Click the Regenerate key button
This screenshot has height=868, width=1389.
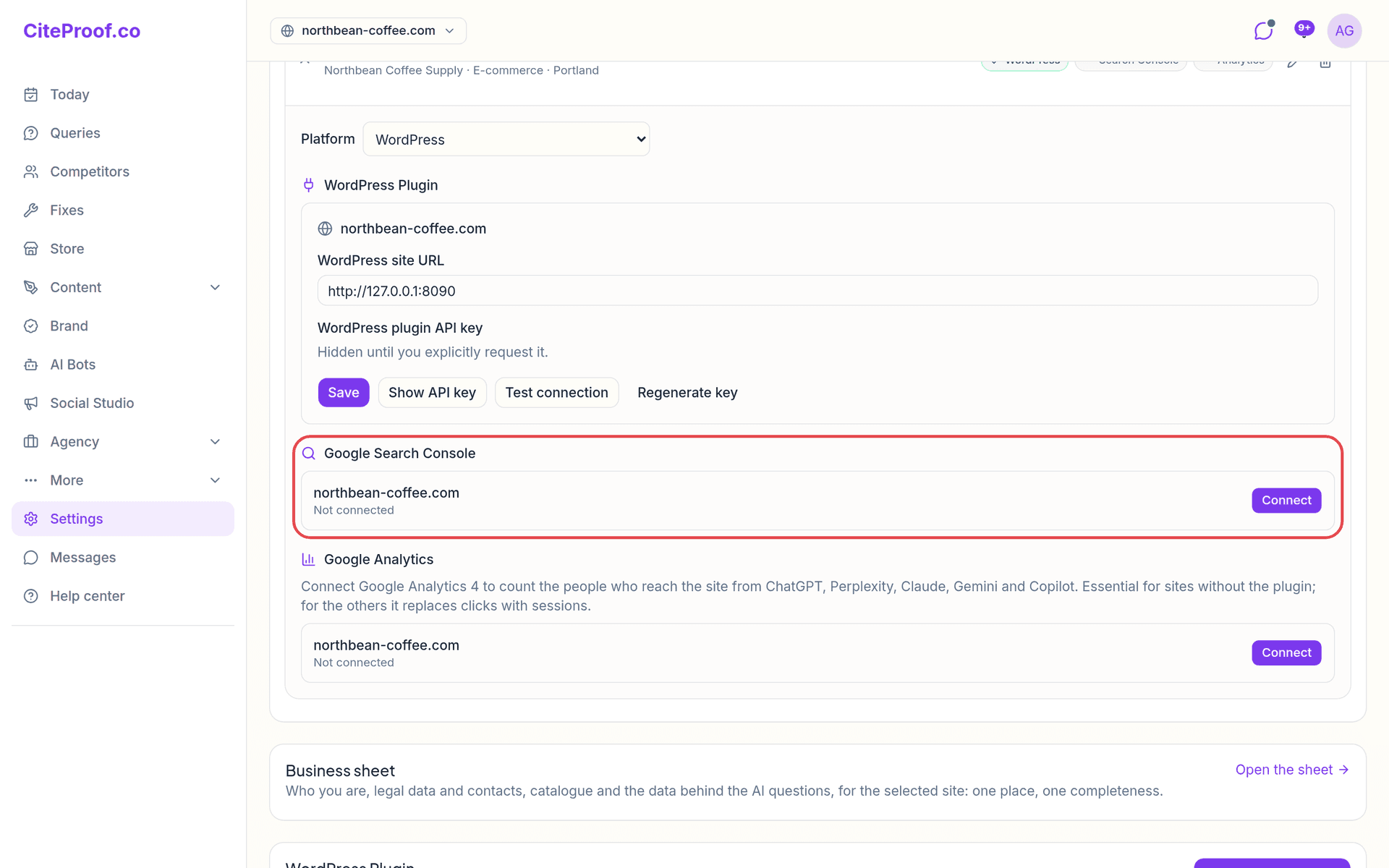click(x=687, y=393)
